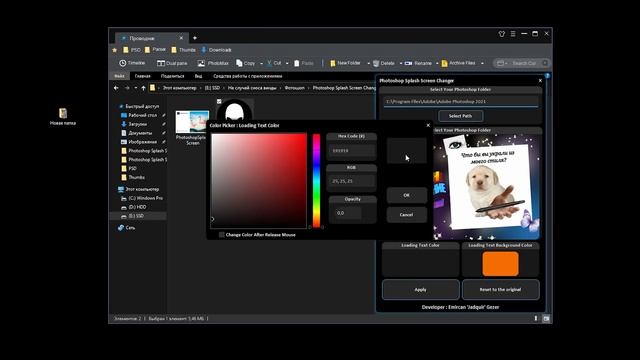This screenshot has height=360, width=640.
Task: Click the Opacity value field
Action: [348, 213]
